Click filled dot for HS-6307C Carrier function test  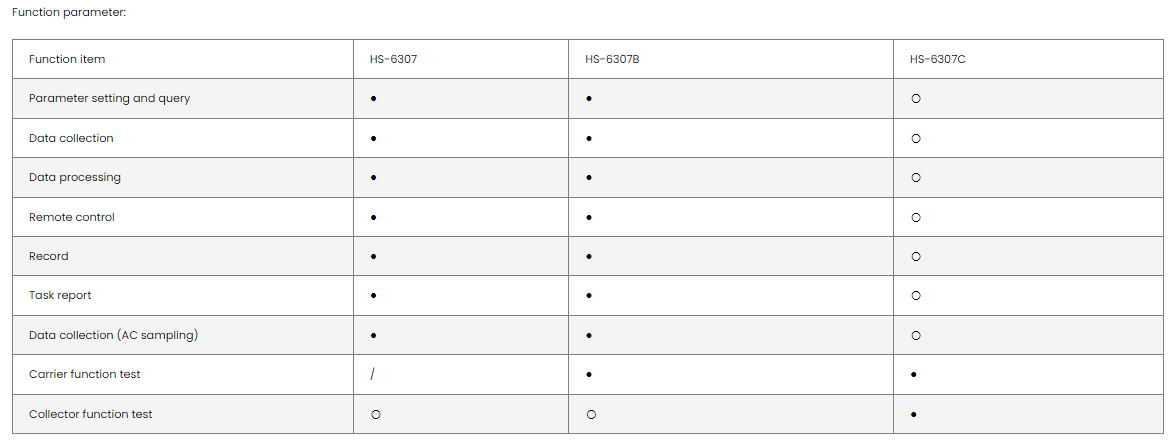point(915,375)
